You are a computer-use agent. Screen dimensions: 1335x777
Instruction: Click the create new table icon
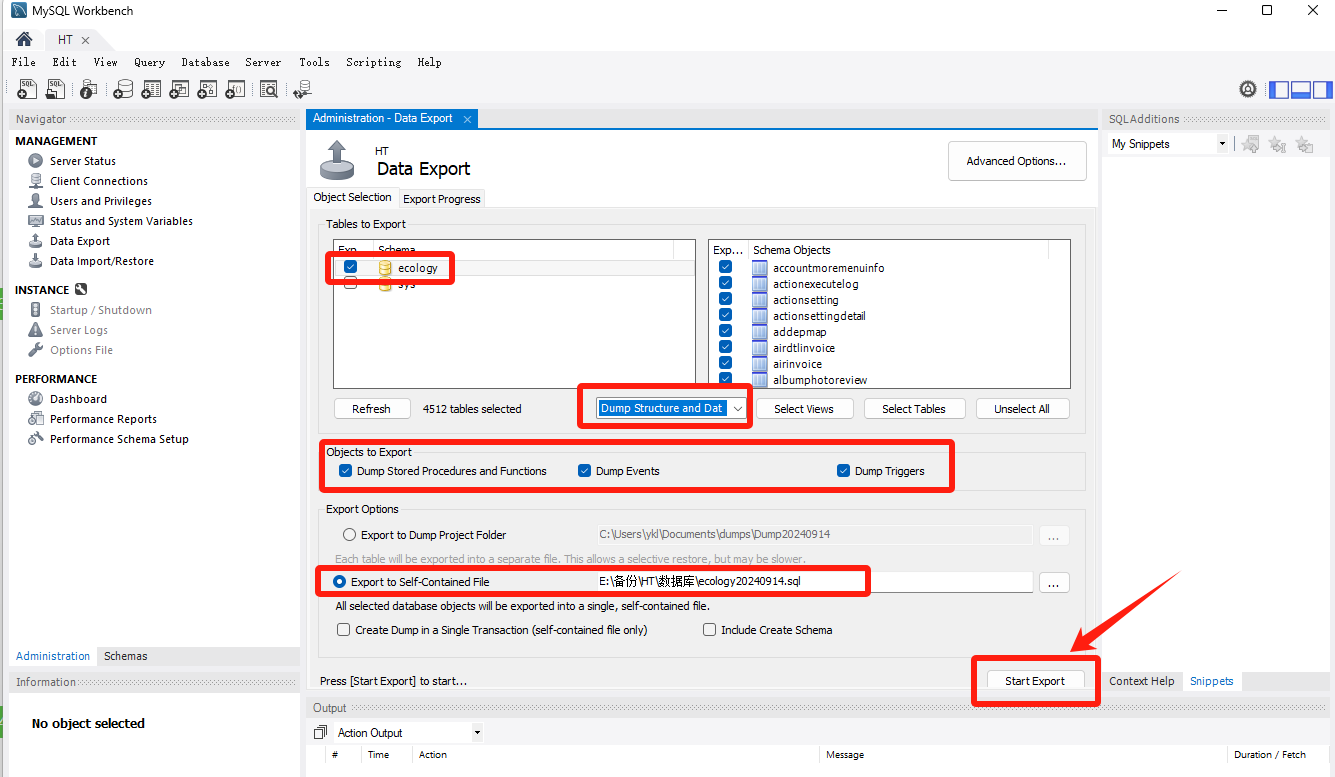pyautogui.click(x=151, y=90)
